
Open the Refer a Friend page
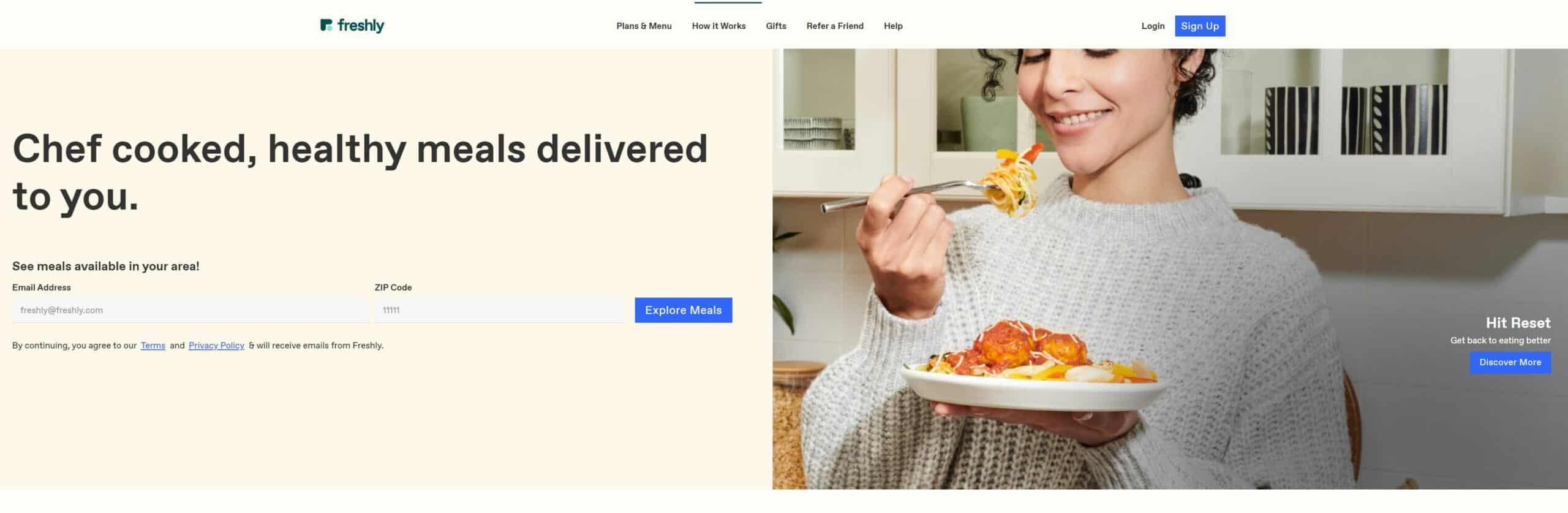coord(835,26)
